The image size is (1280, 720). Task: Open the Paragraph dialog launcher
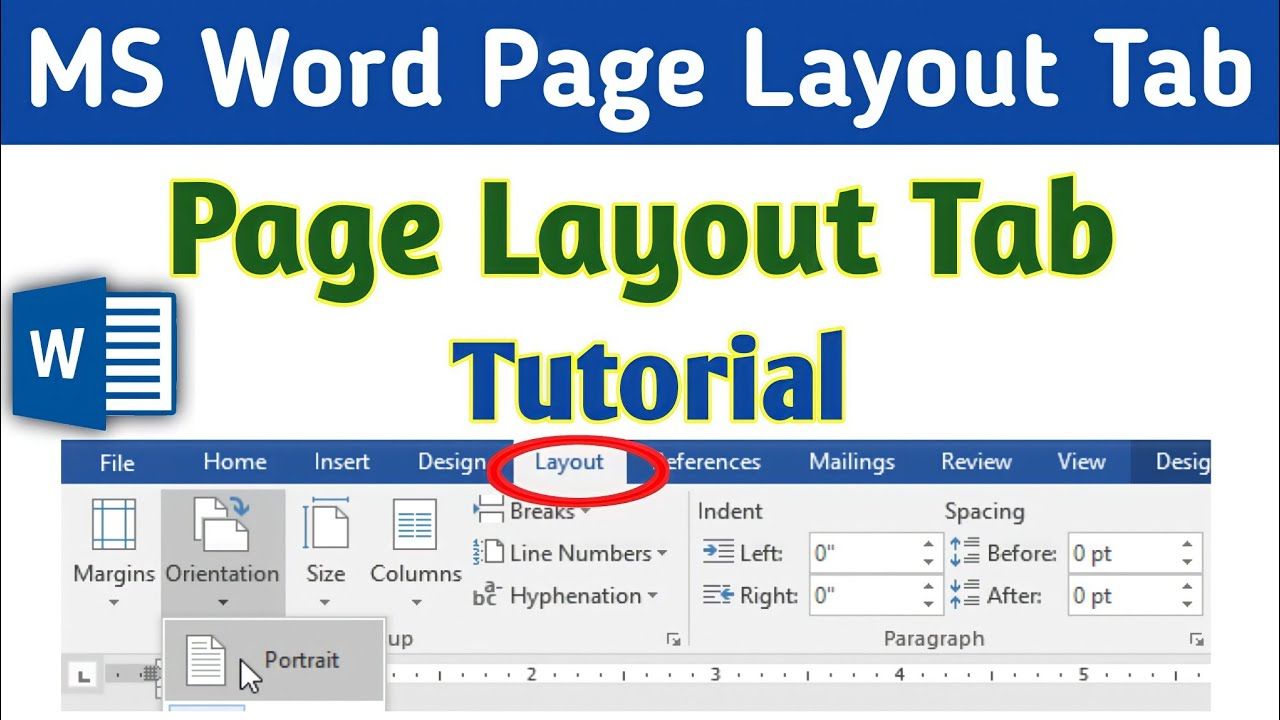tap(1196, 639)
